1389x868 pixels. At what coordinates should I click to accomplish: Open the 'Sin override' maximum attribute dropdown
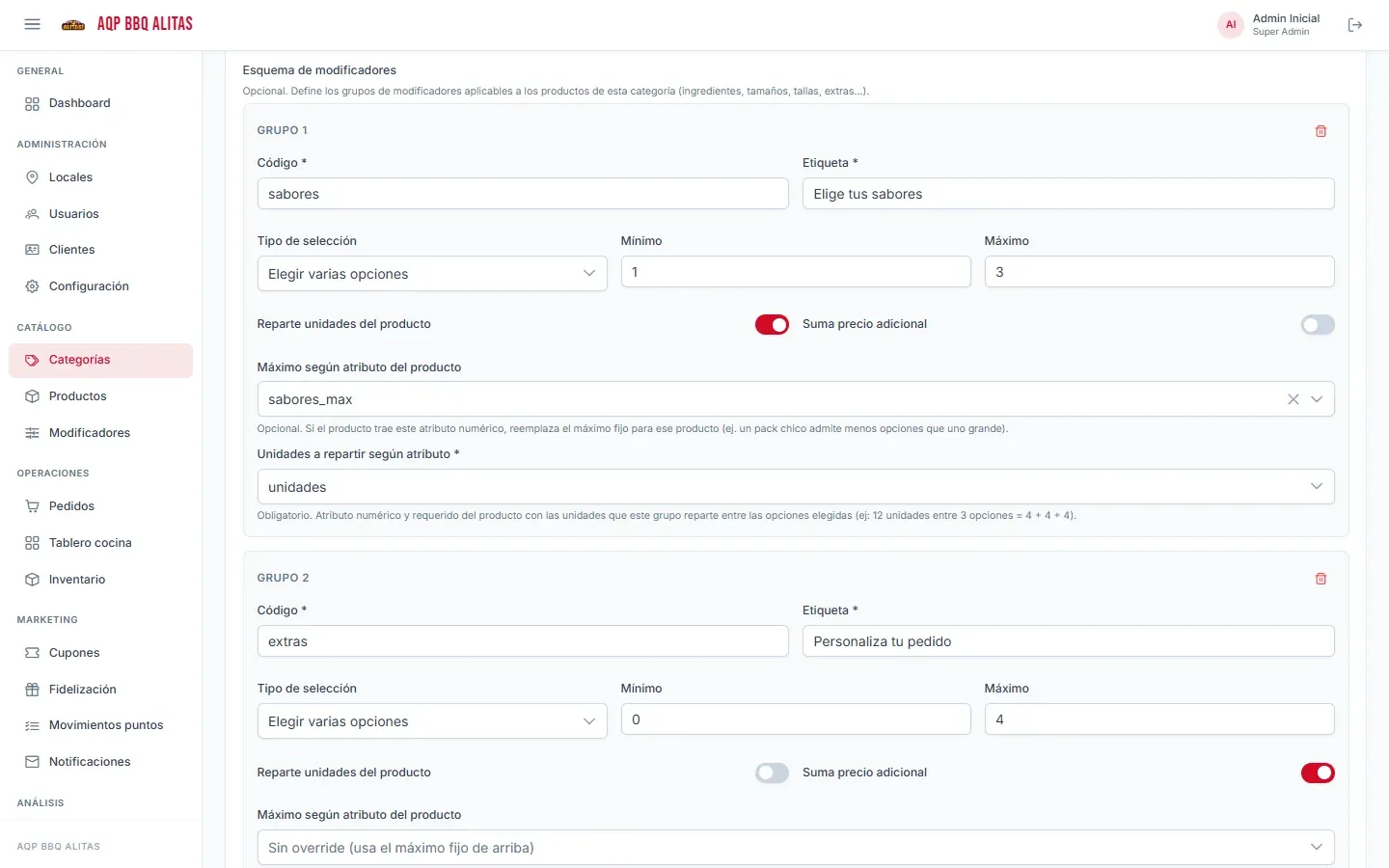click(796, 848)
